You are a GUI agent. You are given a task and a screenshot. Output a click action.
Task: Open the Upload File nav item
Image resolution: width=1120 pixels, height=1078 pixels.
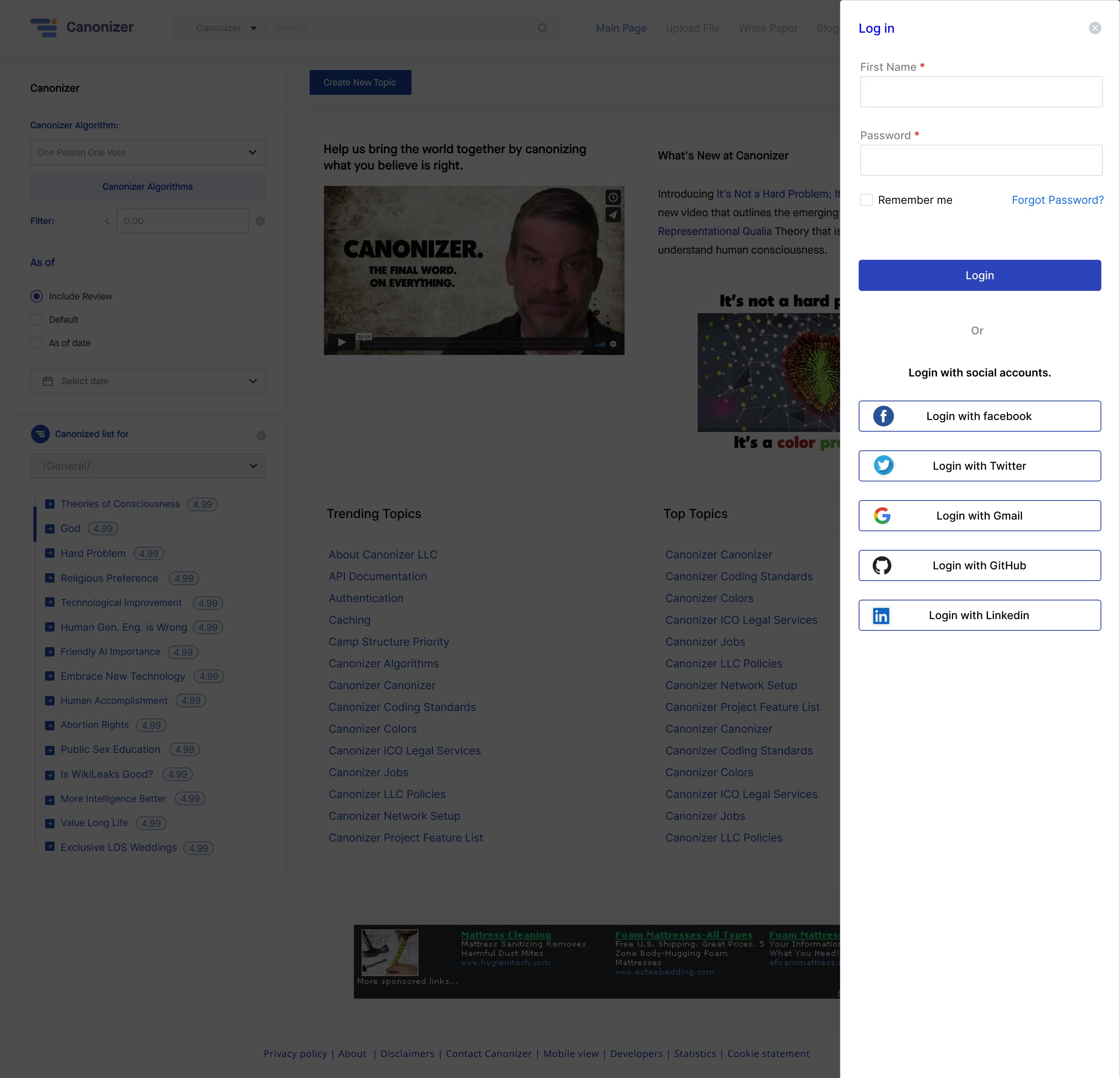pyautogui.click(x=693, y=28)
